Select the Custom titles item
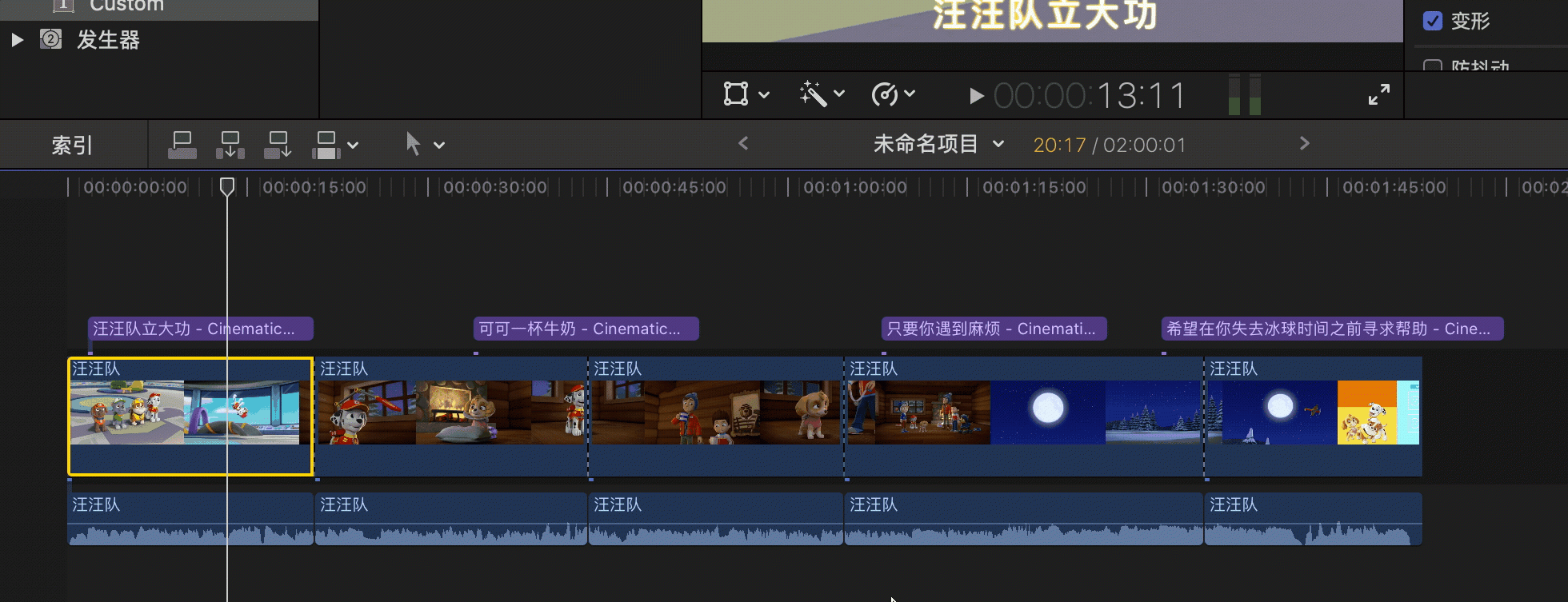This screenshot has width=1568, height=602. [126, 6]
